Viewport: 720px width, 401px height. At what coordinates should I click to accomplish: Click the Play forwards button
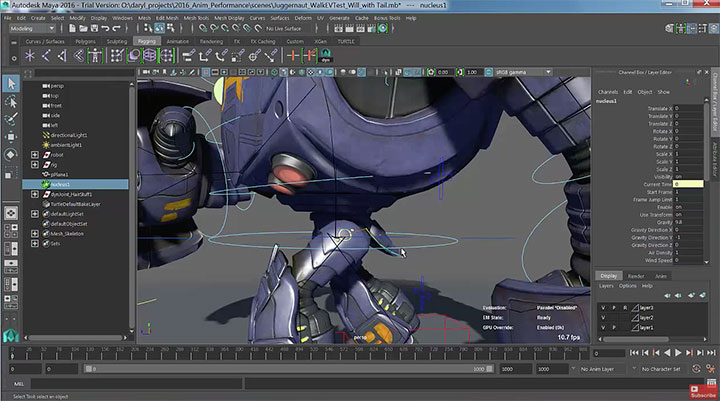tap(678, 353)
